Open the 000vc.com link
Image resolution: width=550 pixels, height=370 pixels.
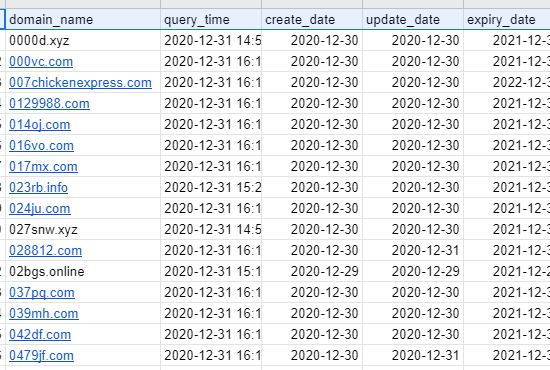41,61
